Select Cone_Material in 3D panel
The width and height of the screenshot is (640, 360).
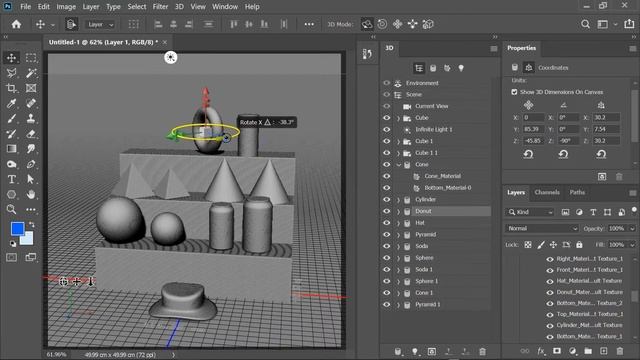click(x=442, y=176)
